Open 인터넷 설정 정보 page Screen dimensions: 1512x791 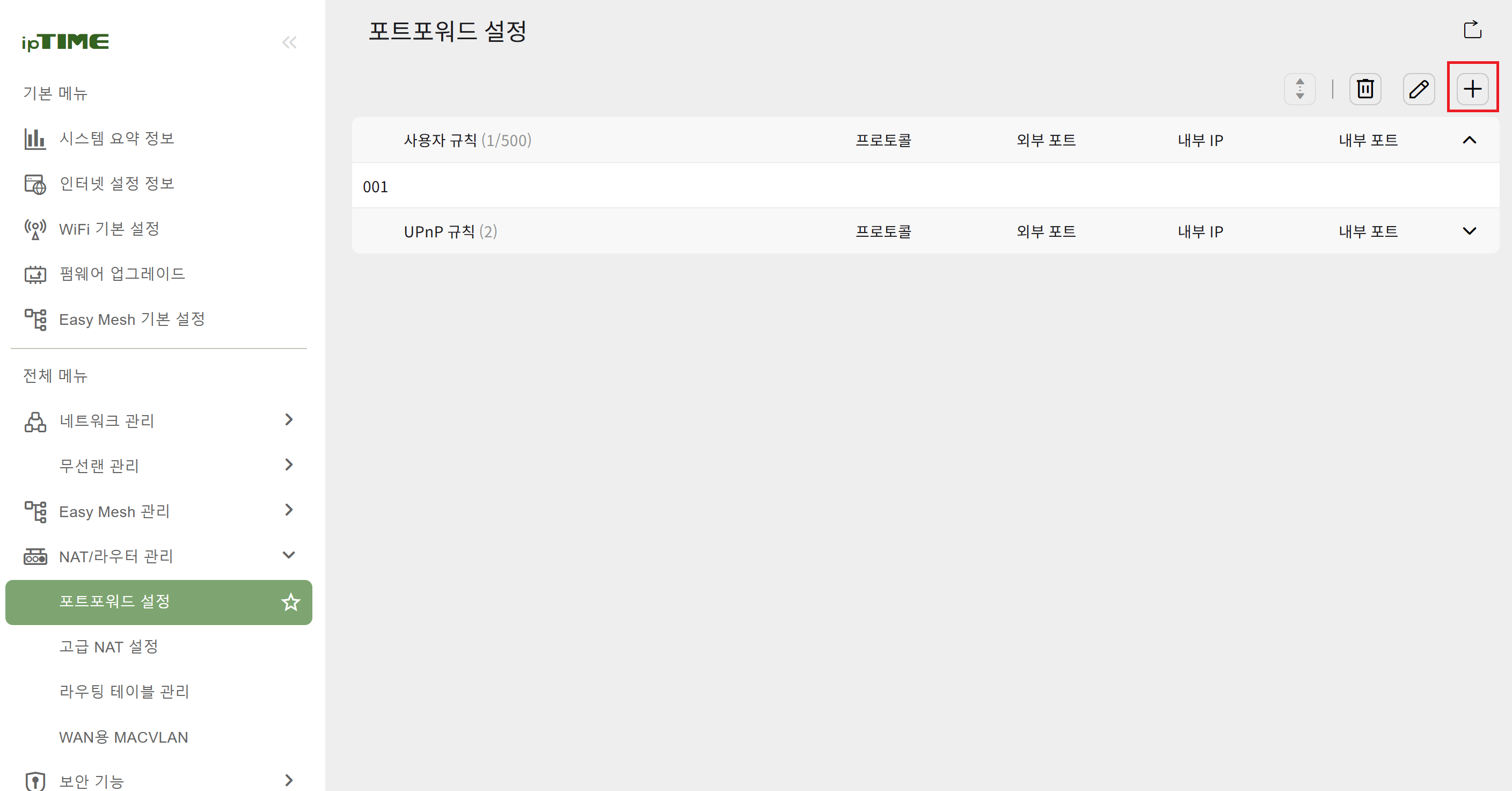116,184
